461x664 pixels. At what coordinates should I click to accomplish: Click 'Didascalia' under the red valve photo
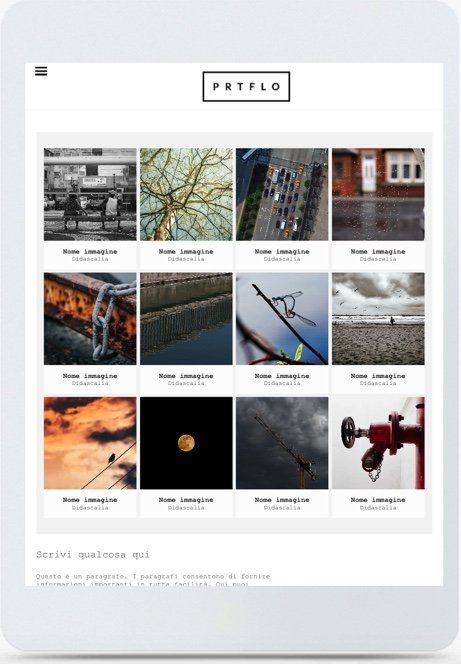378,507
